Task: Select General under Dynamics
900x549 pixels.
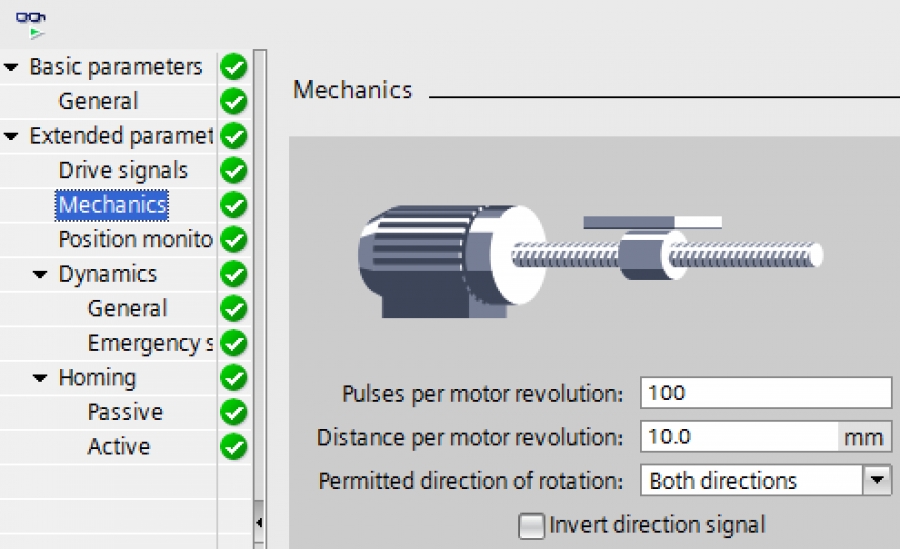Action: pos(127,309)
